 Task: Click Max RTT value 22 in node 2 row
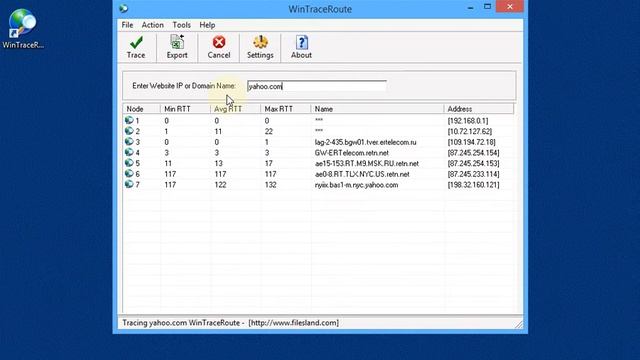pos(268,131)
